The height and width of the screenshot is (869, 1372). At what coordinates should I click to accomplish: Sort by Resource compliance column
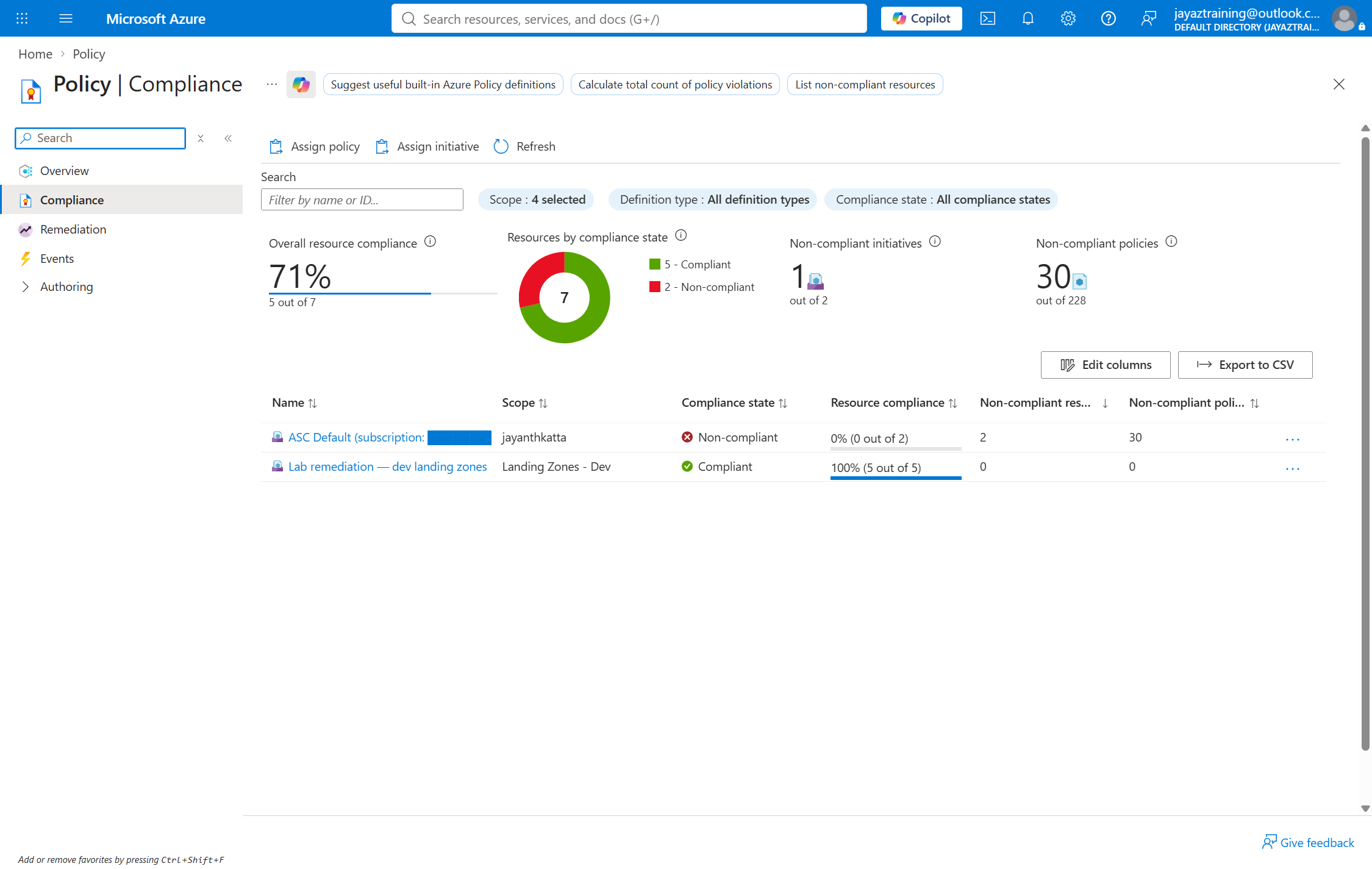click(894, 402)
